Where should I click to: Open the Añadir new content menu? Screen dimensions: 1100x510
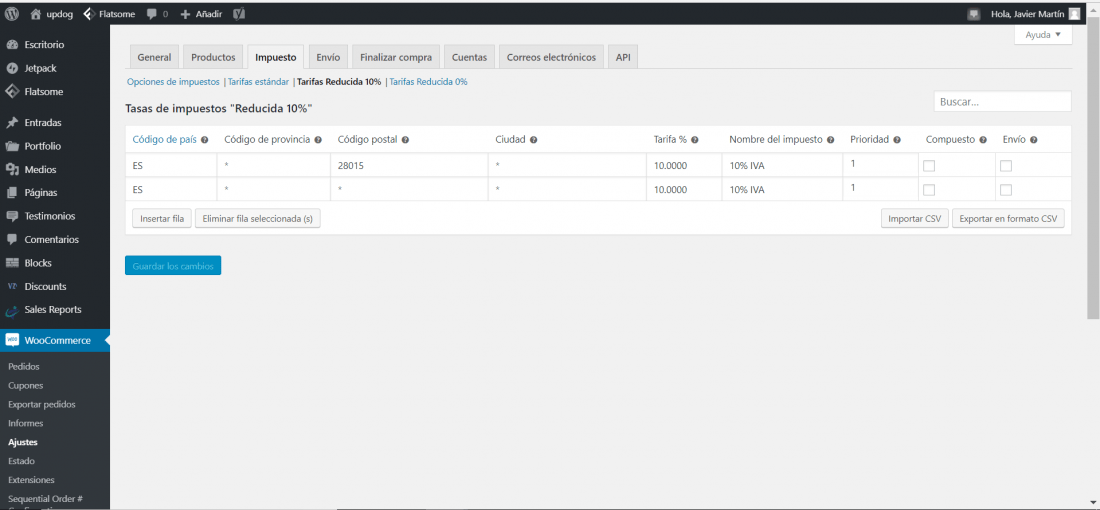(201, 13)
